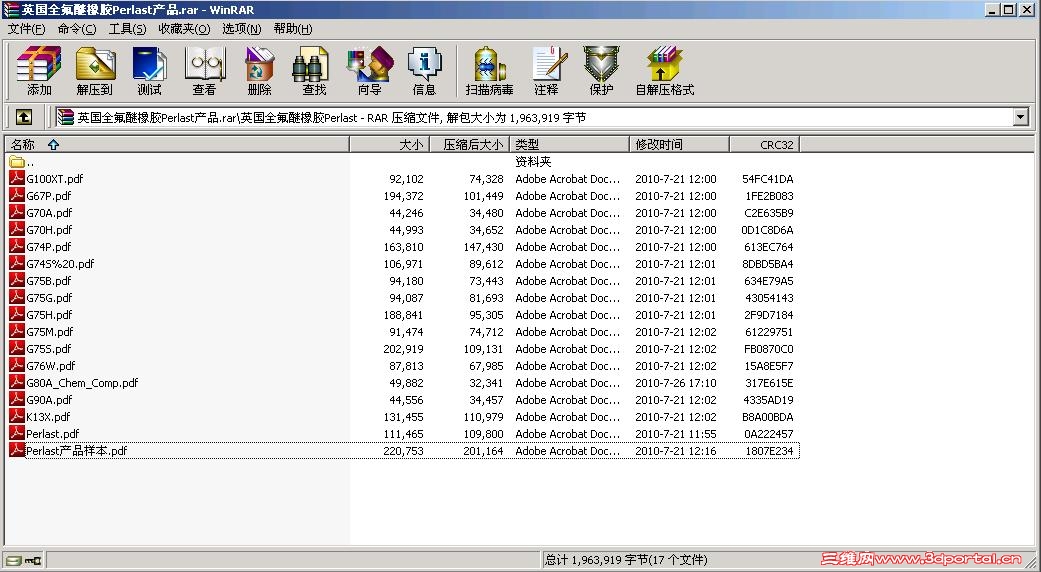Click the size value 92,102

[x=406, y=179]
